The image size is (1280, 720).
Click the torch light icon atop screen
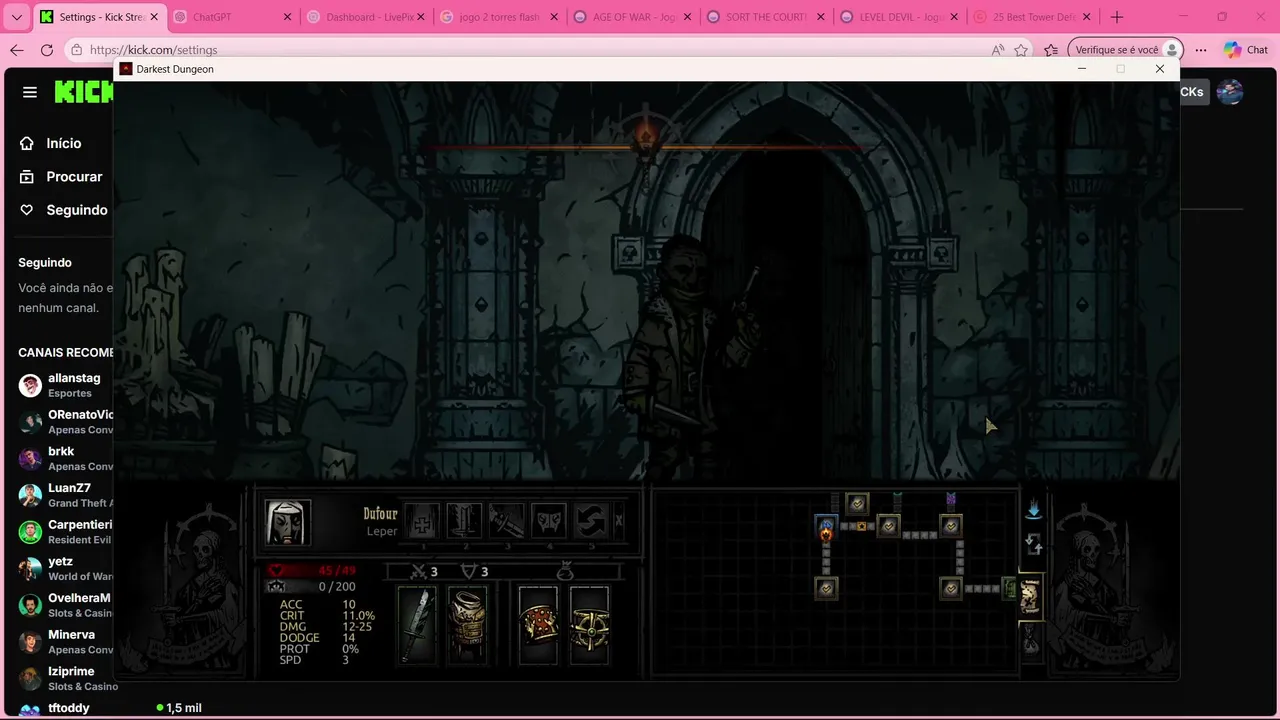pos(645,135)
